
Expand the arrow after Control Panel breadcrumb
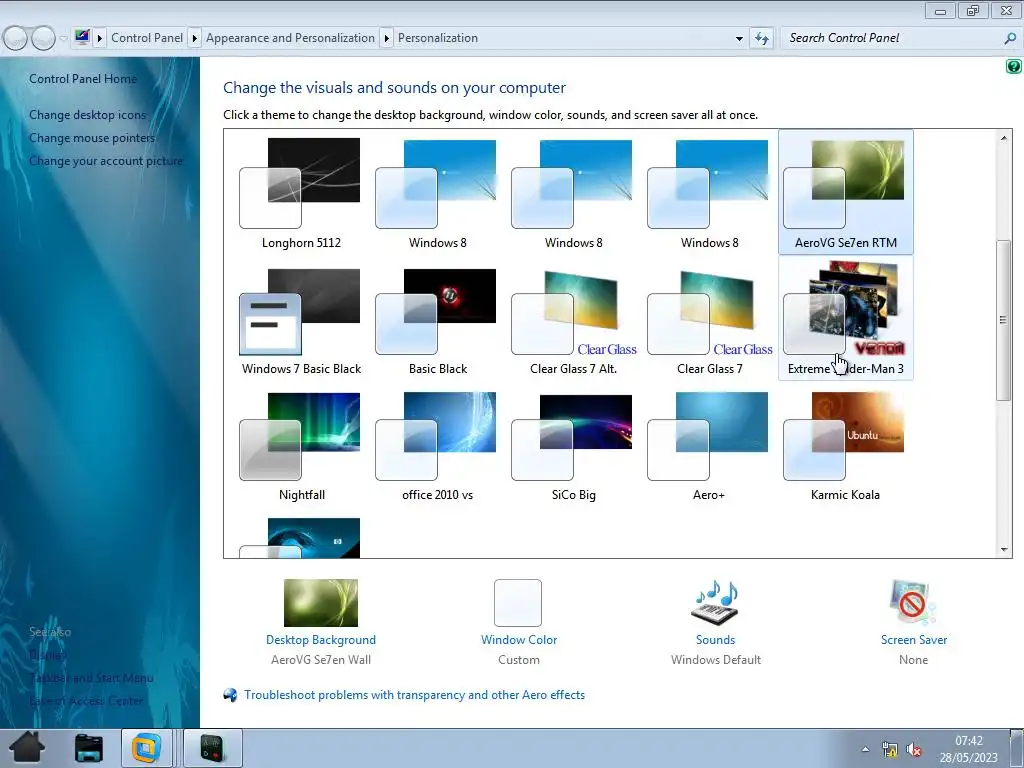pos(195,39)
